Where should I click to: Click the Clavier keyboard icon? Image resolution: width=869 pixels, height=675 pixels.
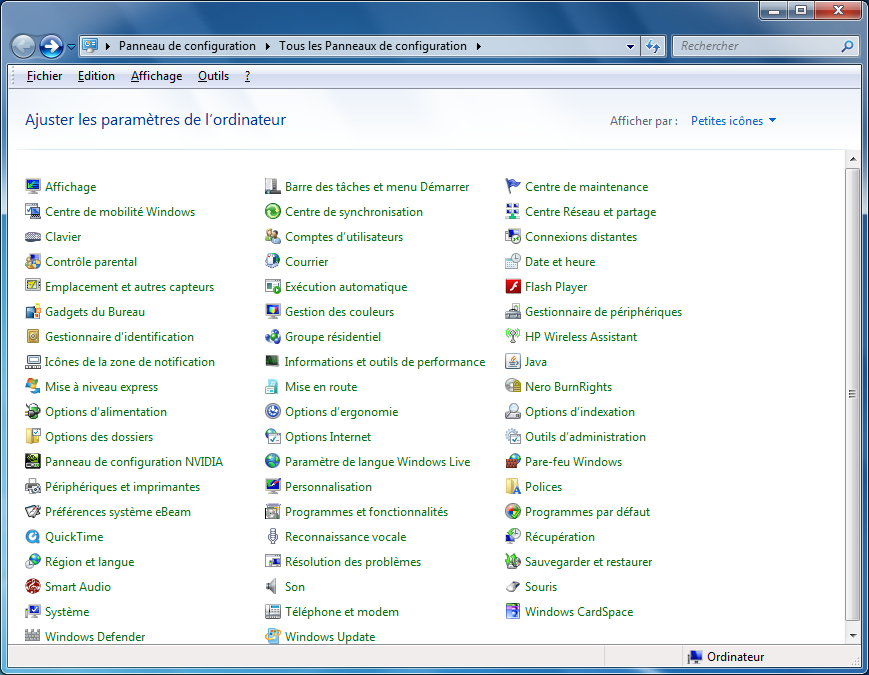33,237
